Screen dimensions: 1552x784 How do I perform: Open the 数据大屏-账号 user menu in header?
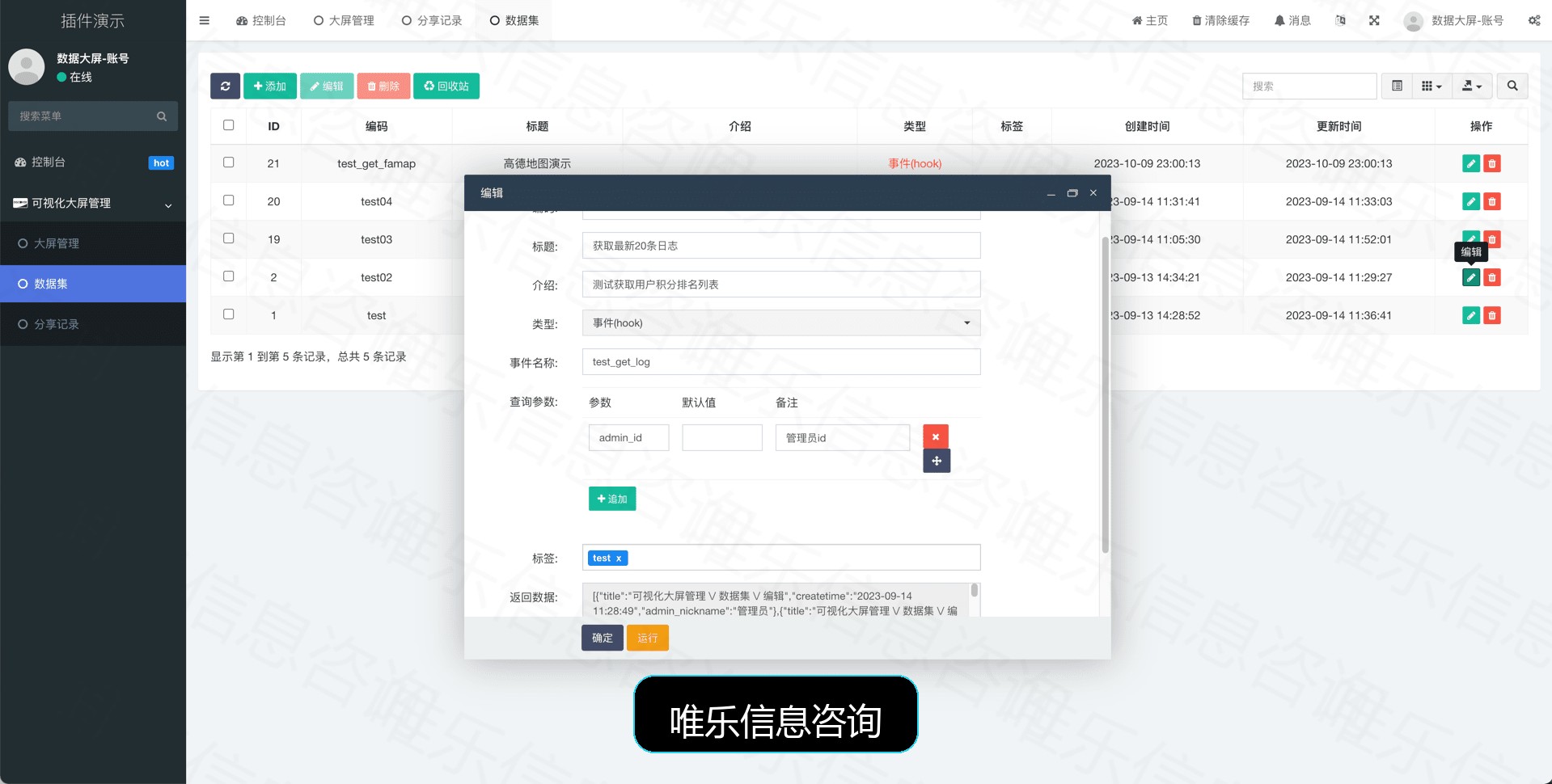point(1454,20)
